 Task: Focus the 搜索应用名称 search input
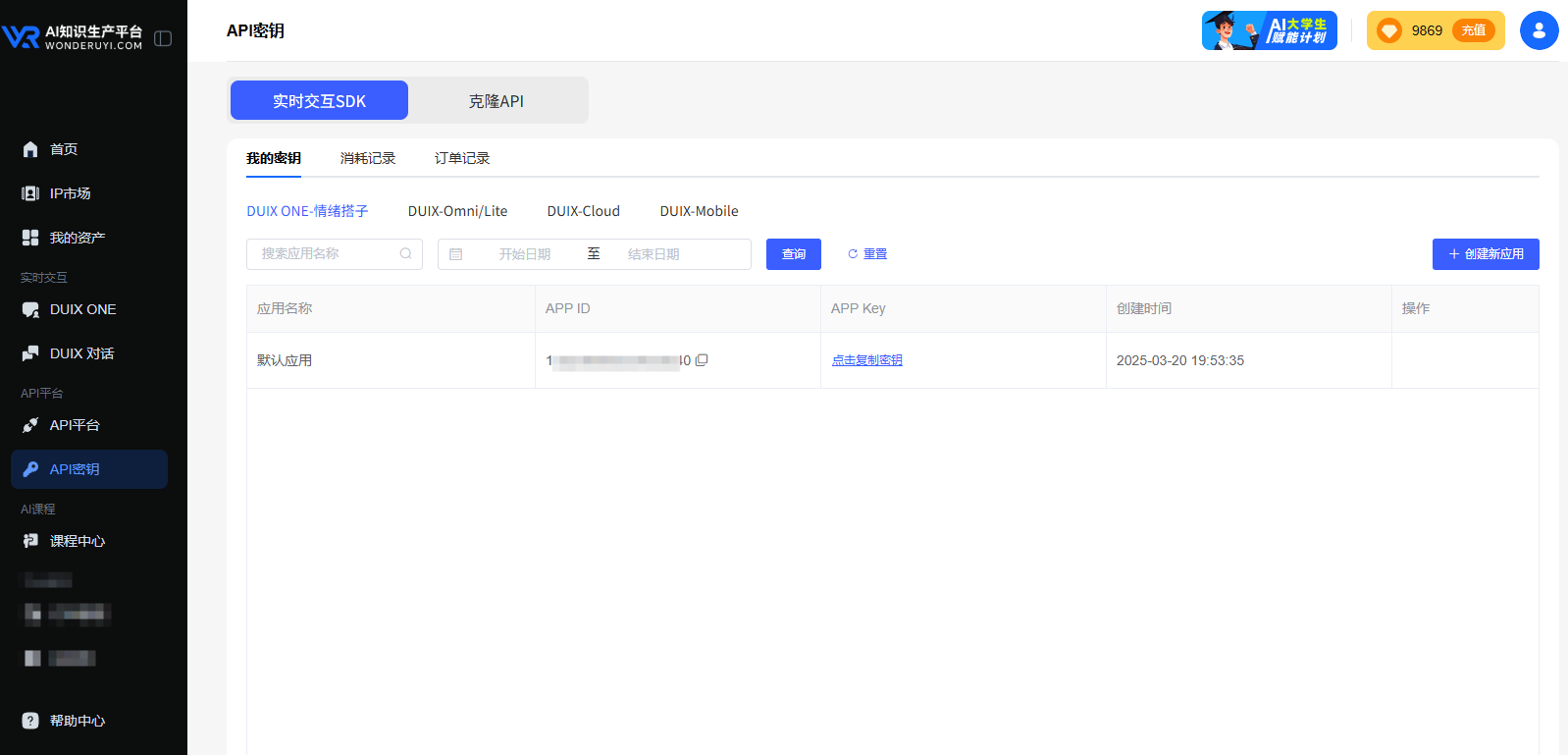[x=324, y=254]
